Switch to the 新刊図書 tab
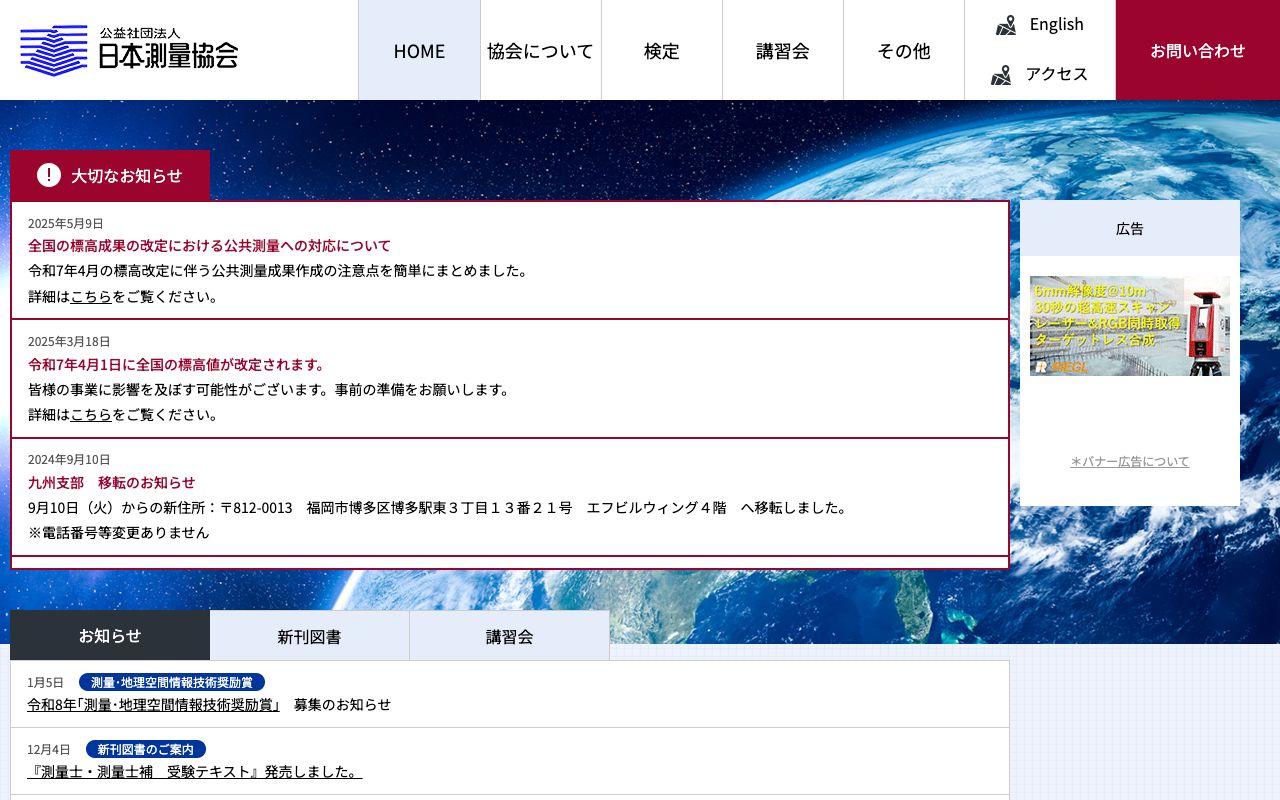The height and width of the screenshot is (800, 1280). pyautogui.click(x=309, y=635)
